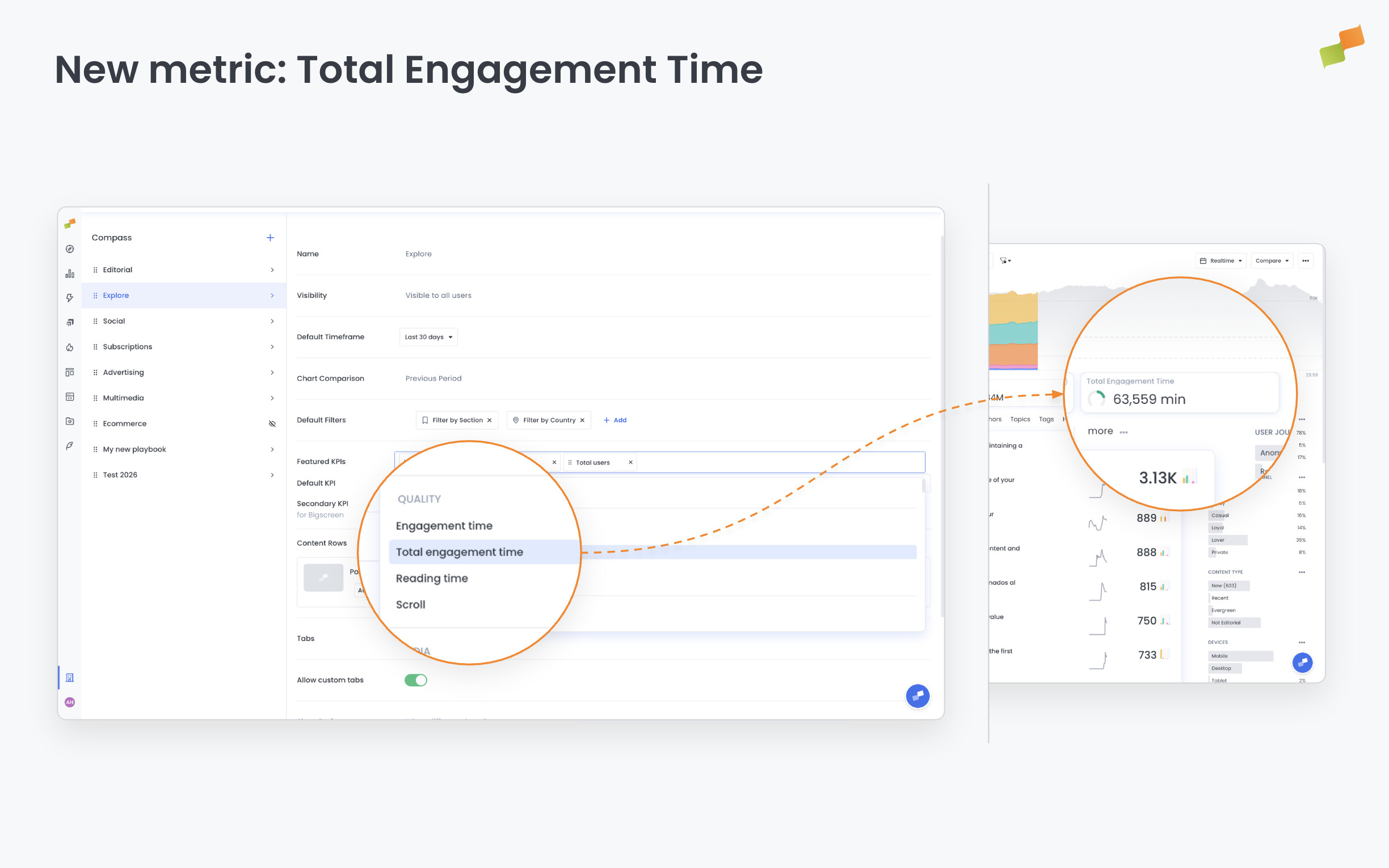Select the bar chart analytics icon in sidebar
This screenshot has height=868, width=1389.
[x=69, y=275]
